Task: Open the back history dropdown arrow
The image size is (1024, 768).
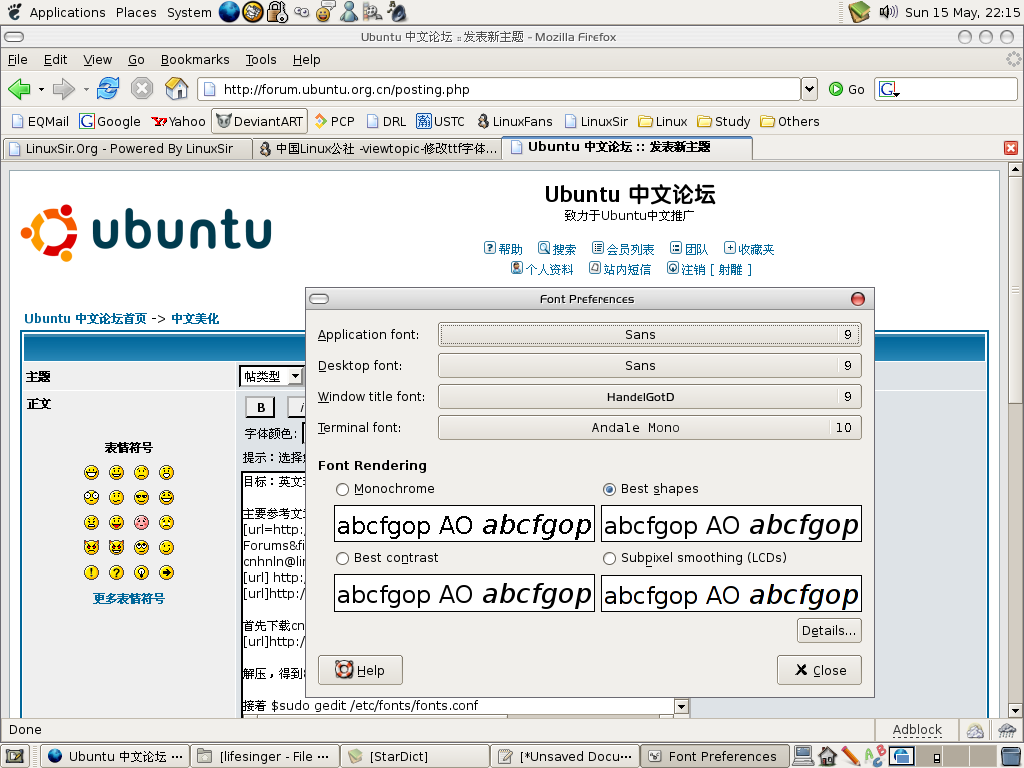Action: tap(41, 89)
